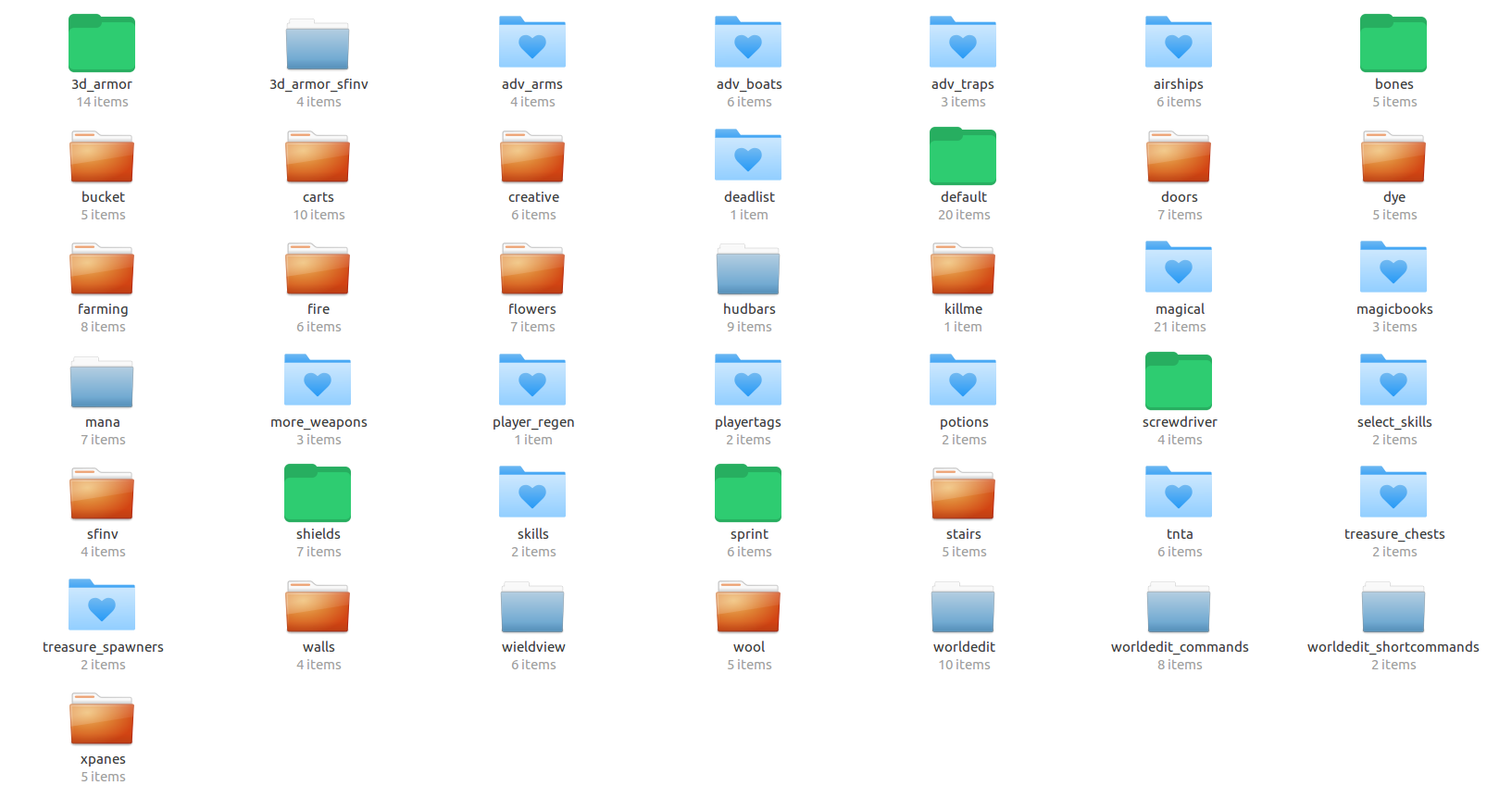
Task: Select the walls orange folder icon
Action: click(x=318, y=606)
